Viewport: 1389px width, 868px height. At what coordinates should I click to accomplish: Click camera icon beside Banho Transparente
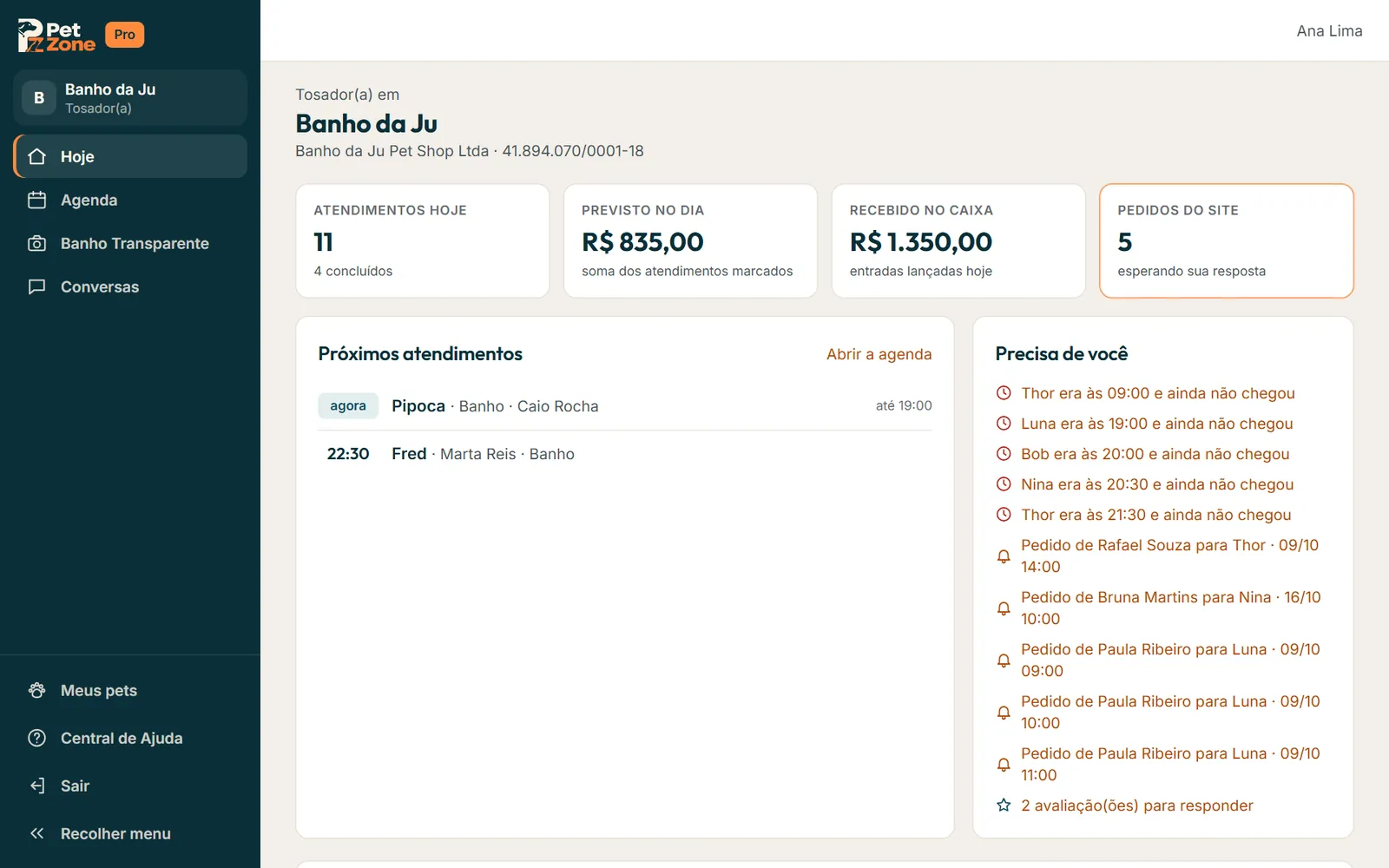(x=36, y=243)
